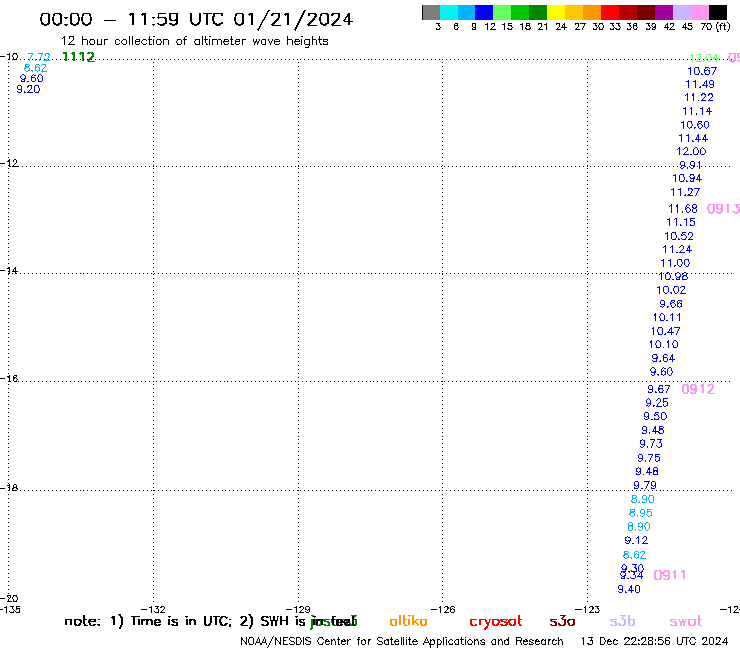The height and width of the screenshot is (650, 740).
Task: Click the 'swot' satellite legend label
Action: (x=686, y=621)
